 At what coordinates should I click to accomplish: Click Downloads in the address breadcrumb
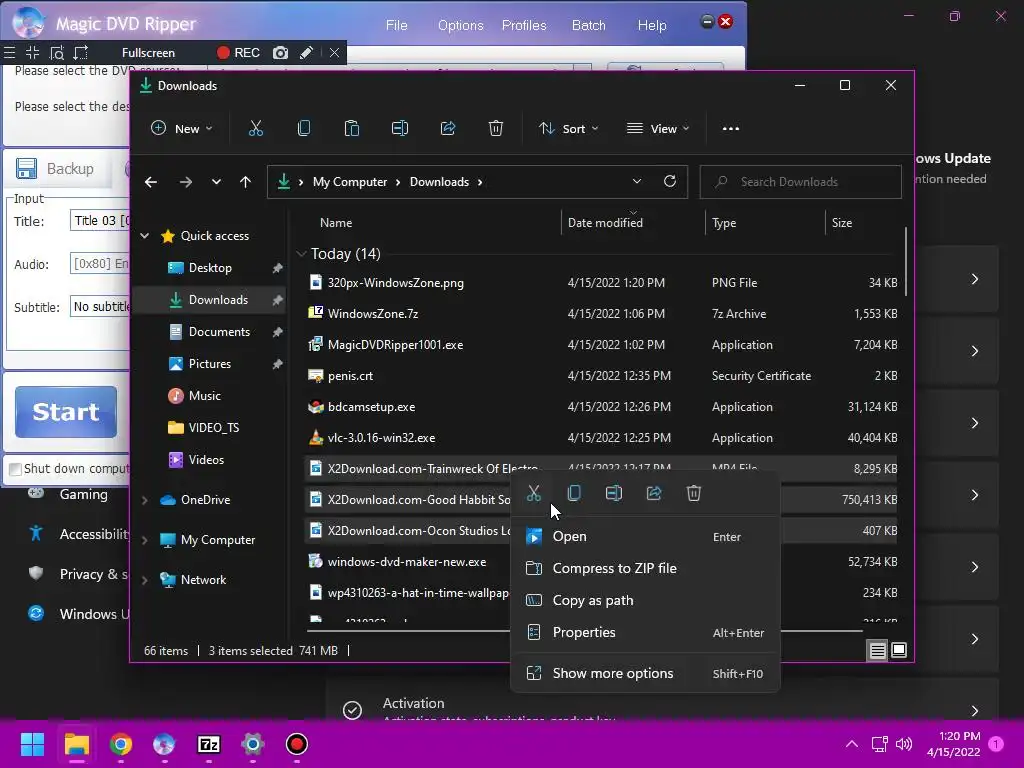(x=439, y=182)
